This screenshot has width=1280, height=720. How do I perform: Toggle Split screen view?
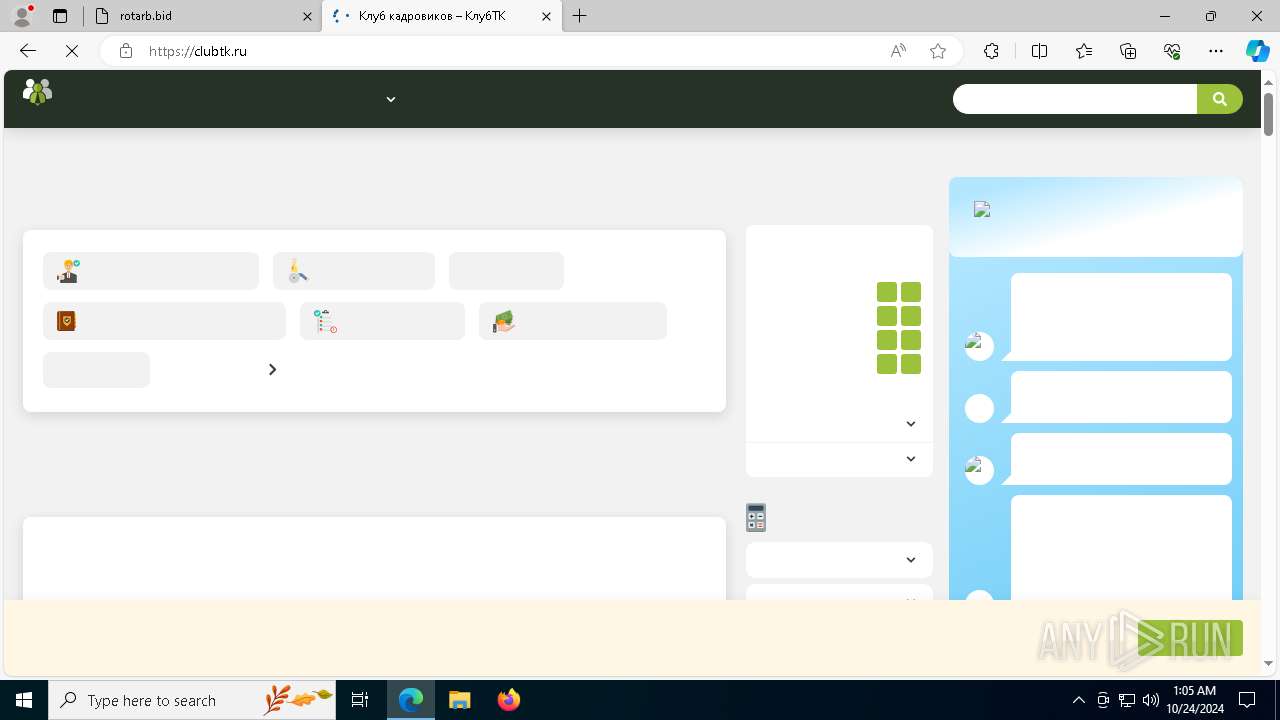[1039, 51]
